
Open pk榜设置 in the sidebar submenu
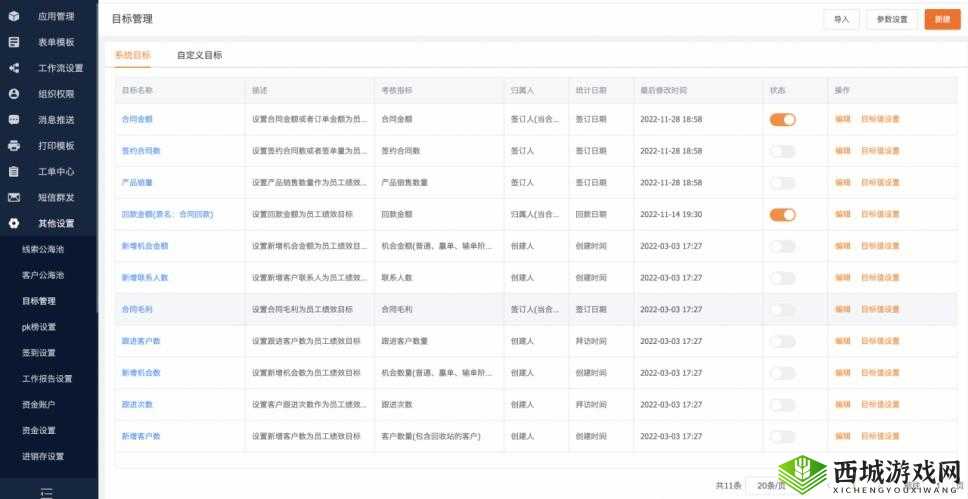pos(39,327)
